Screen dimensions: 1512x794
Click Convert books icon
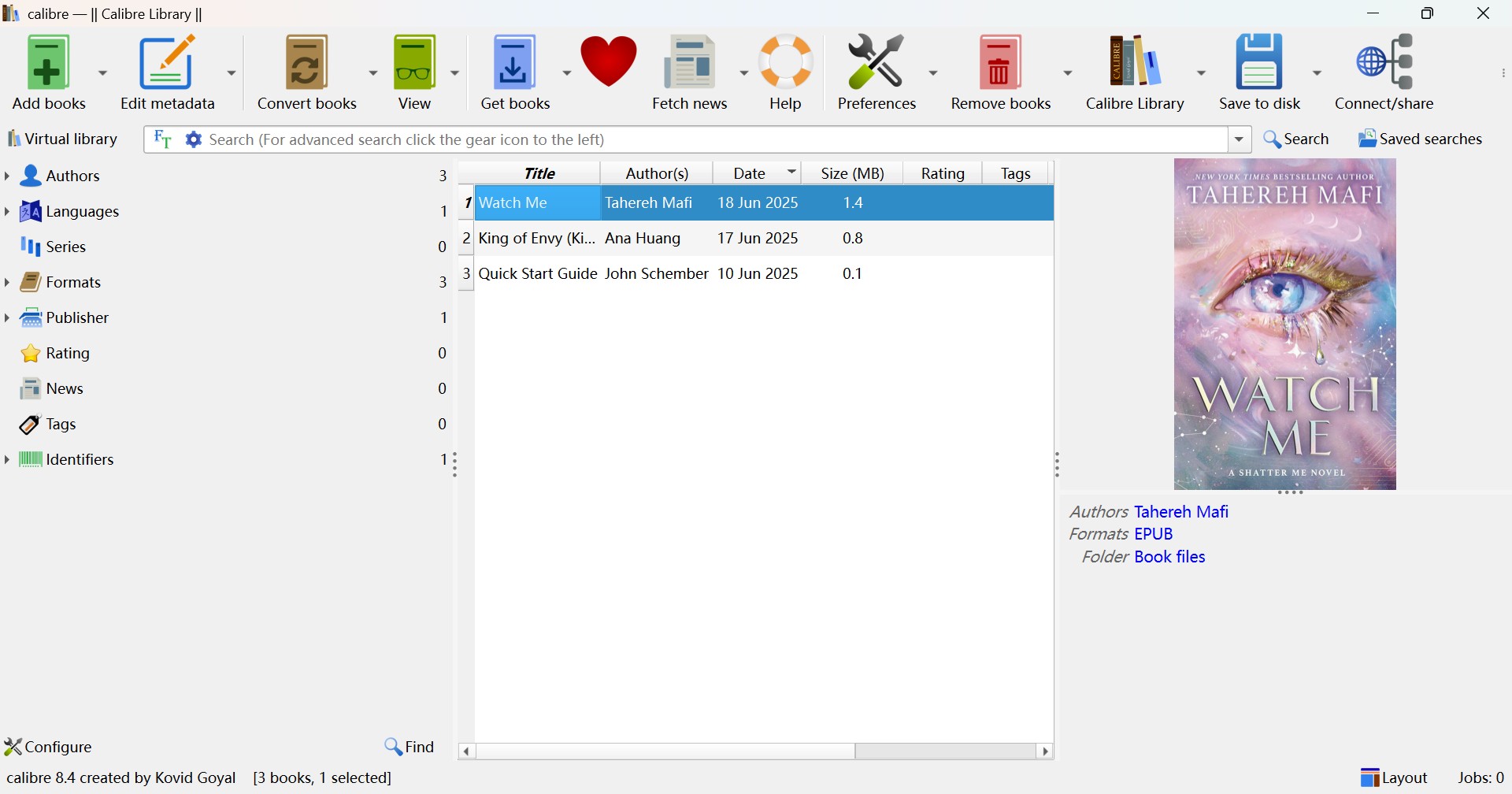pyautogui.click(x=308, y=71)
